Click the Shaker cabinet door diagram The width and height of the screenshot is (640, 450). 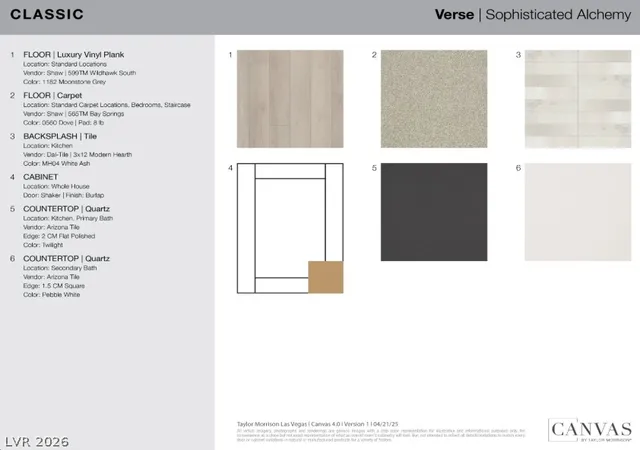click(290, 228)
